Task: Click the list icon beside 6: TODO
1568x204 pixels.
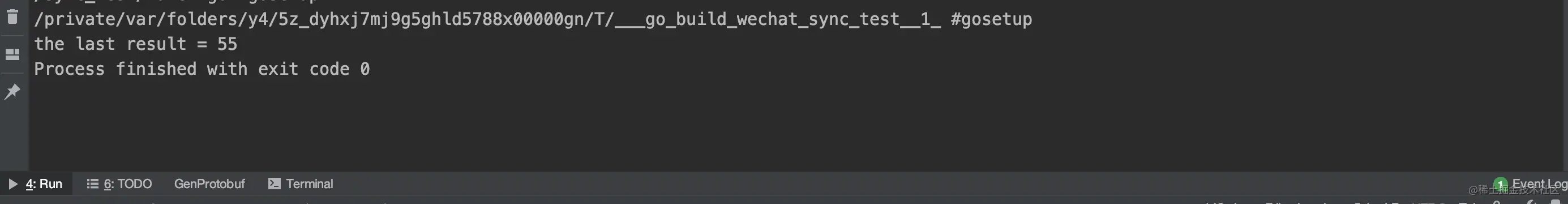Action: 92,184
